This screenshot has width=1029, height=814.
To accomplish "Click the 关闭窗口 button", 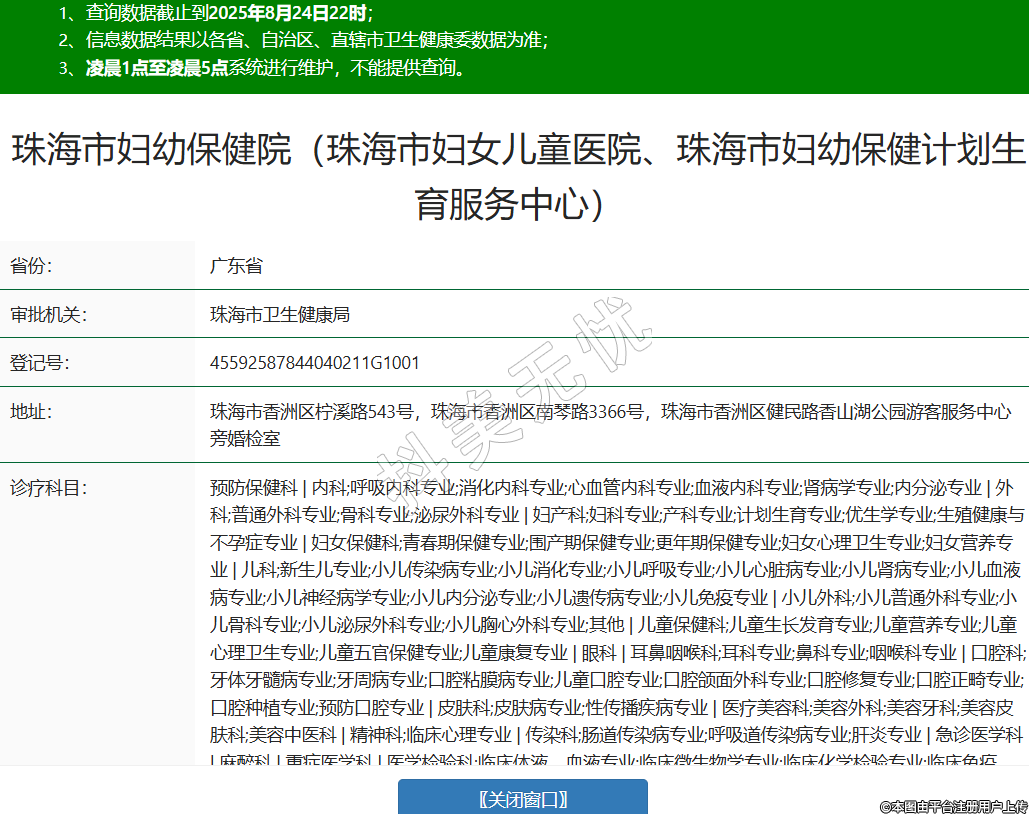I will coord(522,798).
